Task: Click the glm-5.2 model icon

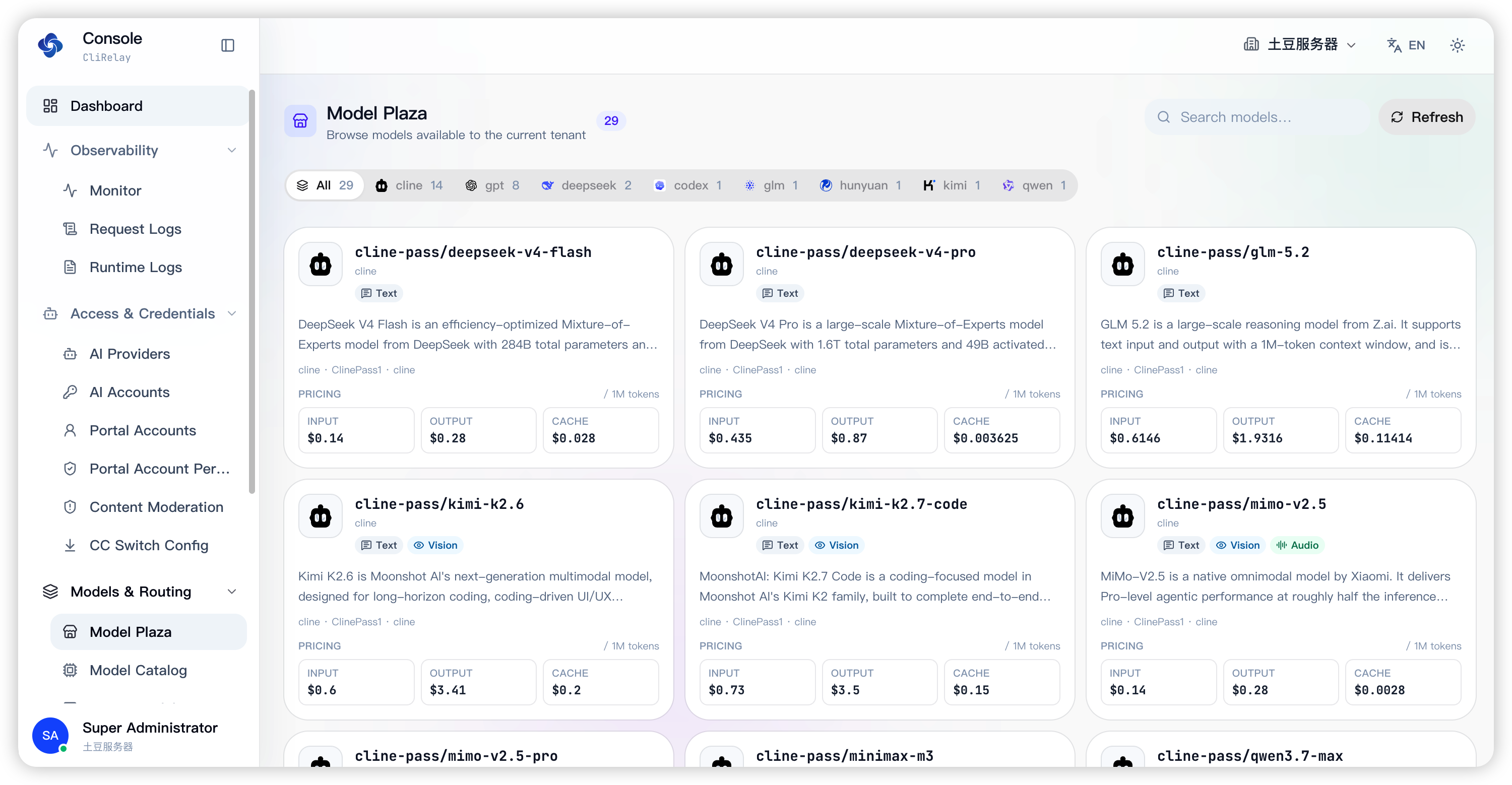Action: point(1123,264)
